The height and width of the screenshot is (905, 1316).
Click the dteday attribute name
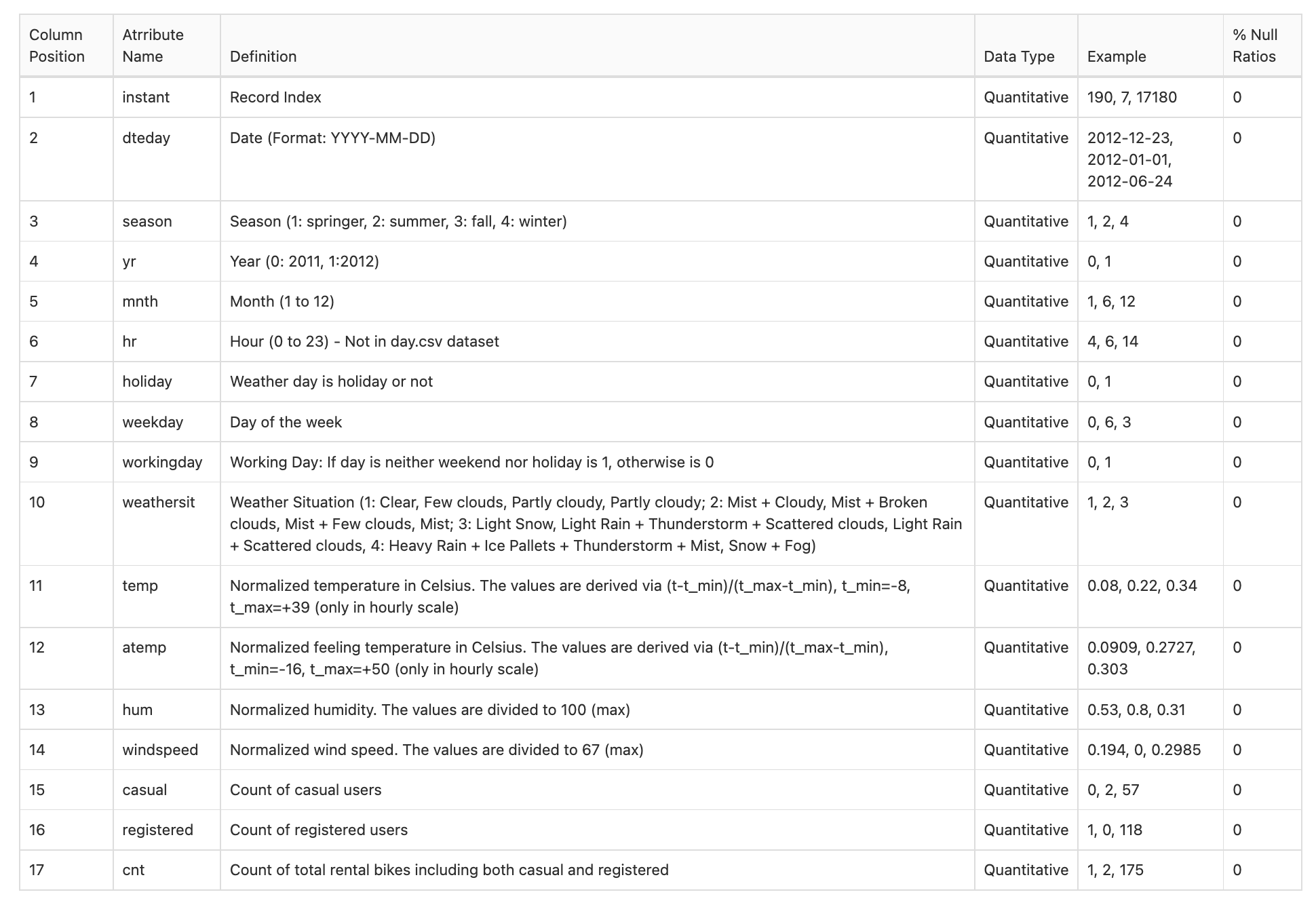click(146, 138)
